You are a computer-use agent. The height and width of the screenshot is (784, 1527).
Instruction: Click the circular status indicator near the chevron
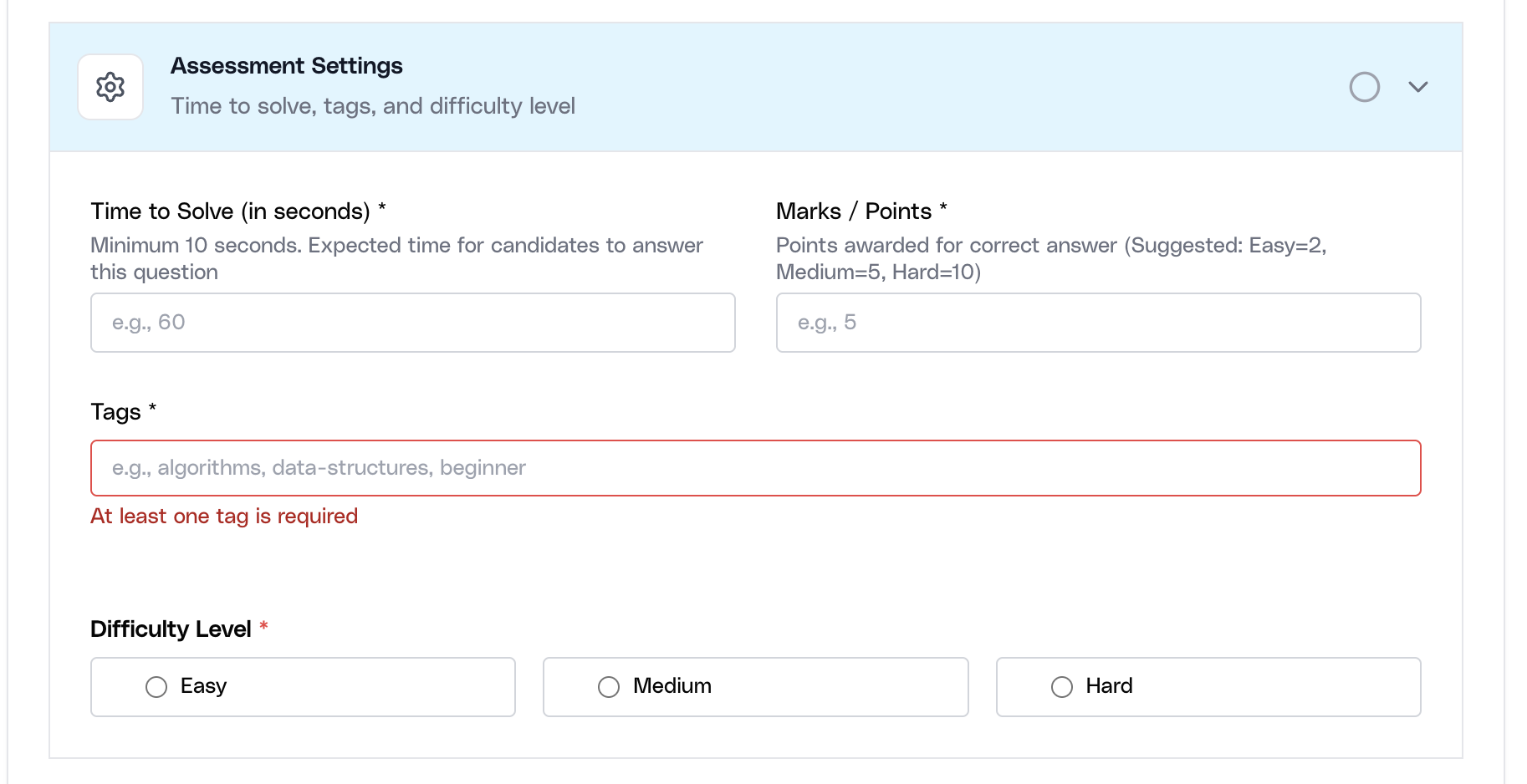pyautogui.click(x=1365, y=86)
